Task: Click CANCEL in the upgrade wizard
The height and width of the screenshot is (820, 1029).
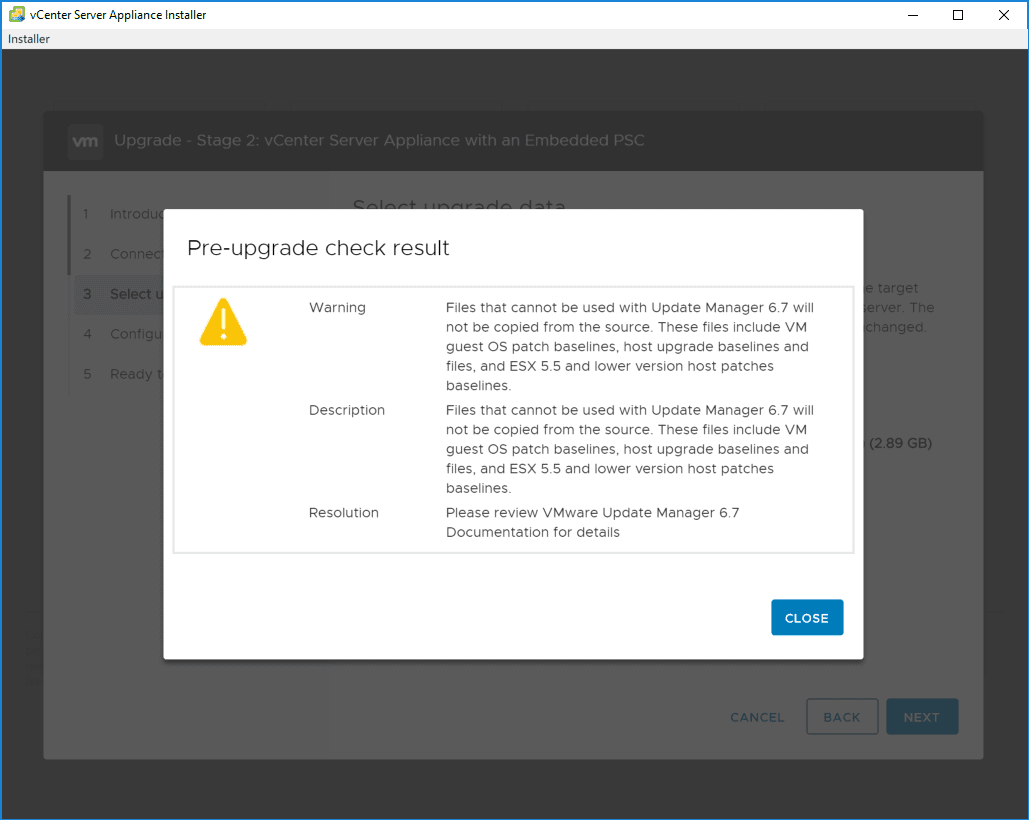Action: click(x=757, y=717)
